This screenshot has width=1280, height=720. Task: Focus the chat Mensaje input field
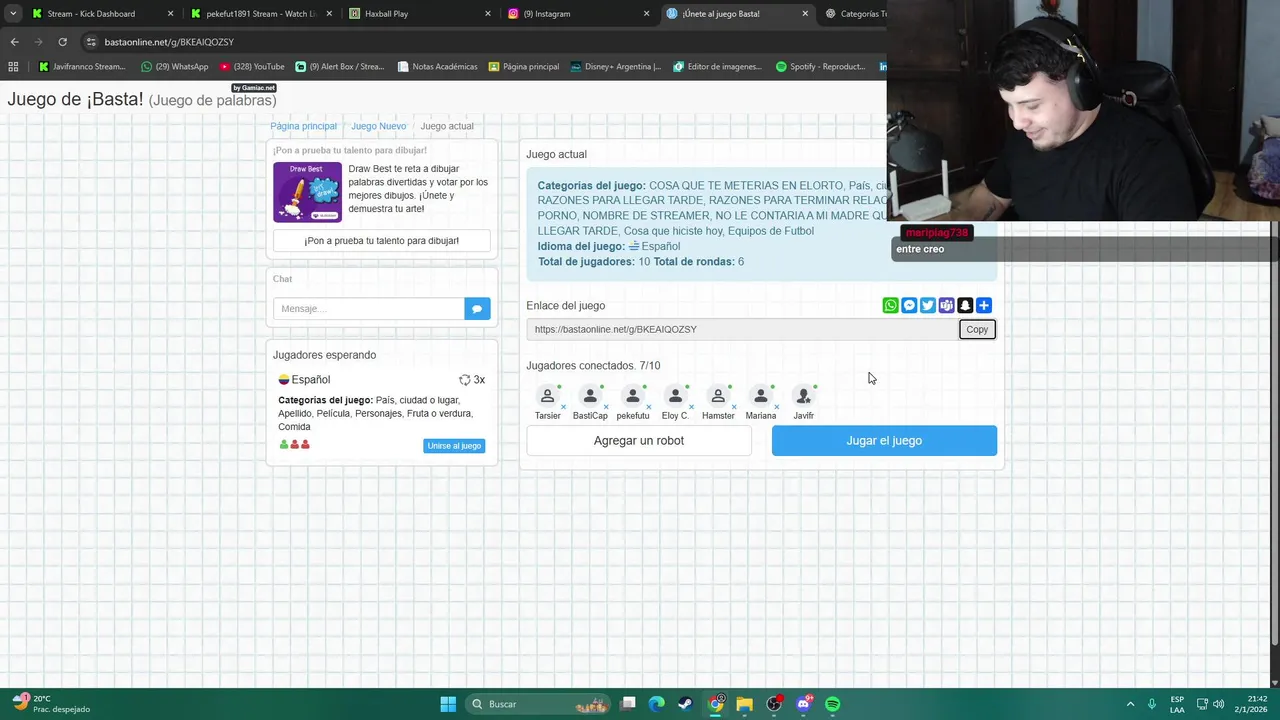click(369, 309)
